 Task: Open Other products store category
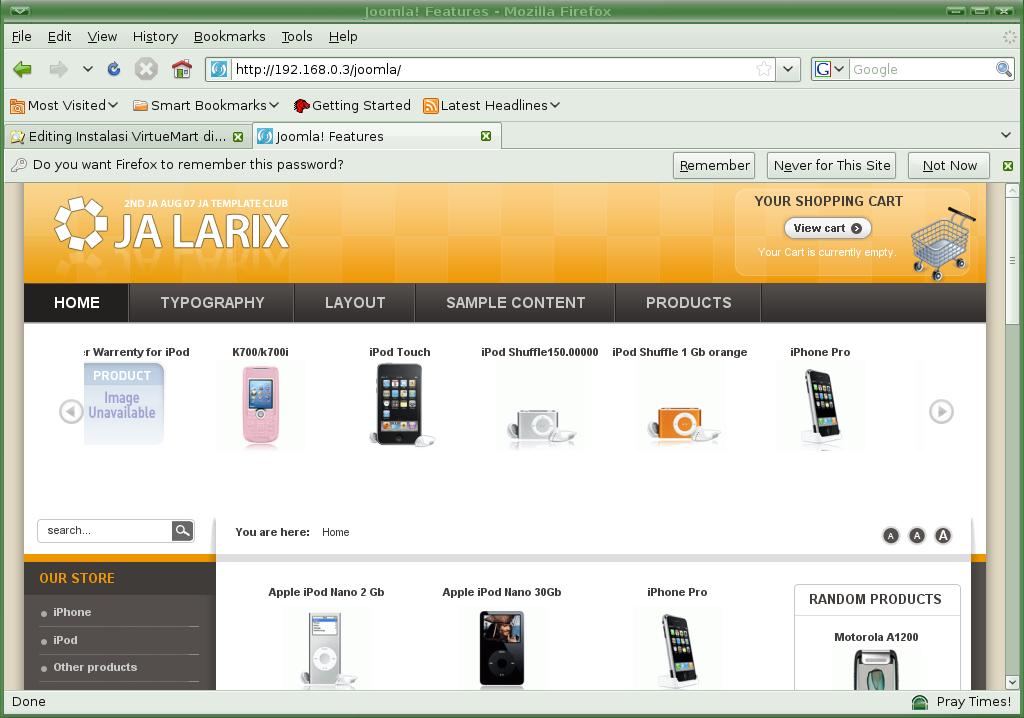tap(95, 667)
